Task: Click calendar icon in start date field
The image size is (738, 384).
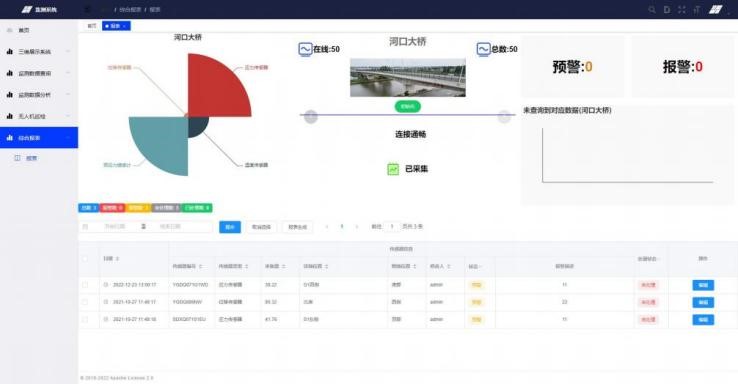Action: pyautogui.click(x=85, y=227)
